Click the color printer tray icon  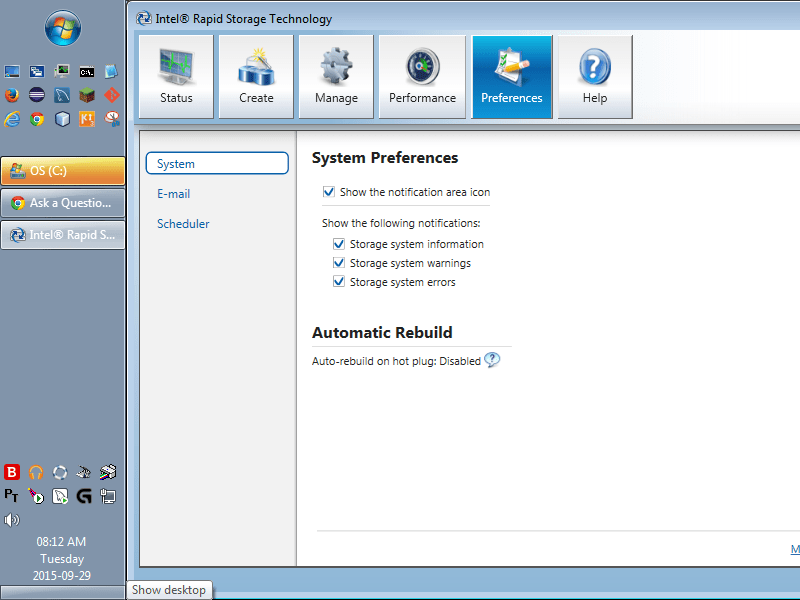pyautogui.click(x=108, y=472)
